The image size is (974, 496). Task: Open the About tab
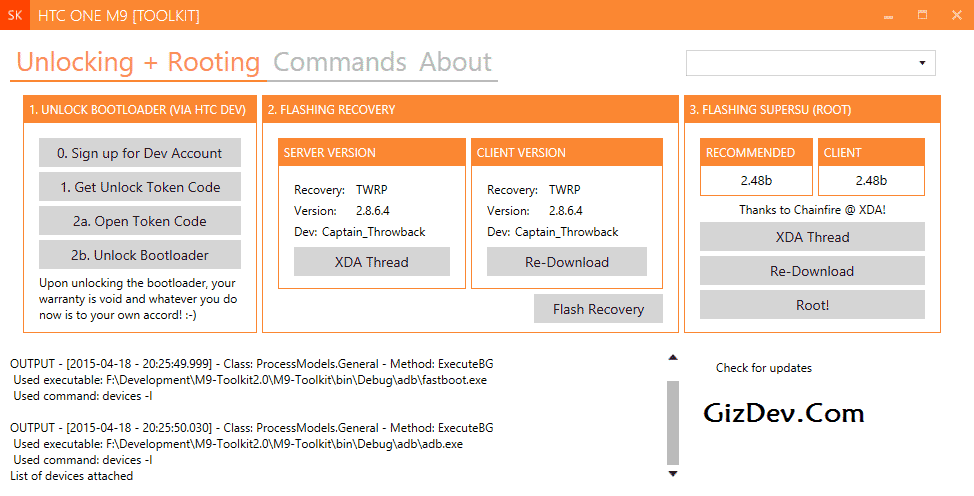(x=455, y=62)
